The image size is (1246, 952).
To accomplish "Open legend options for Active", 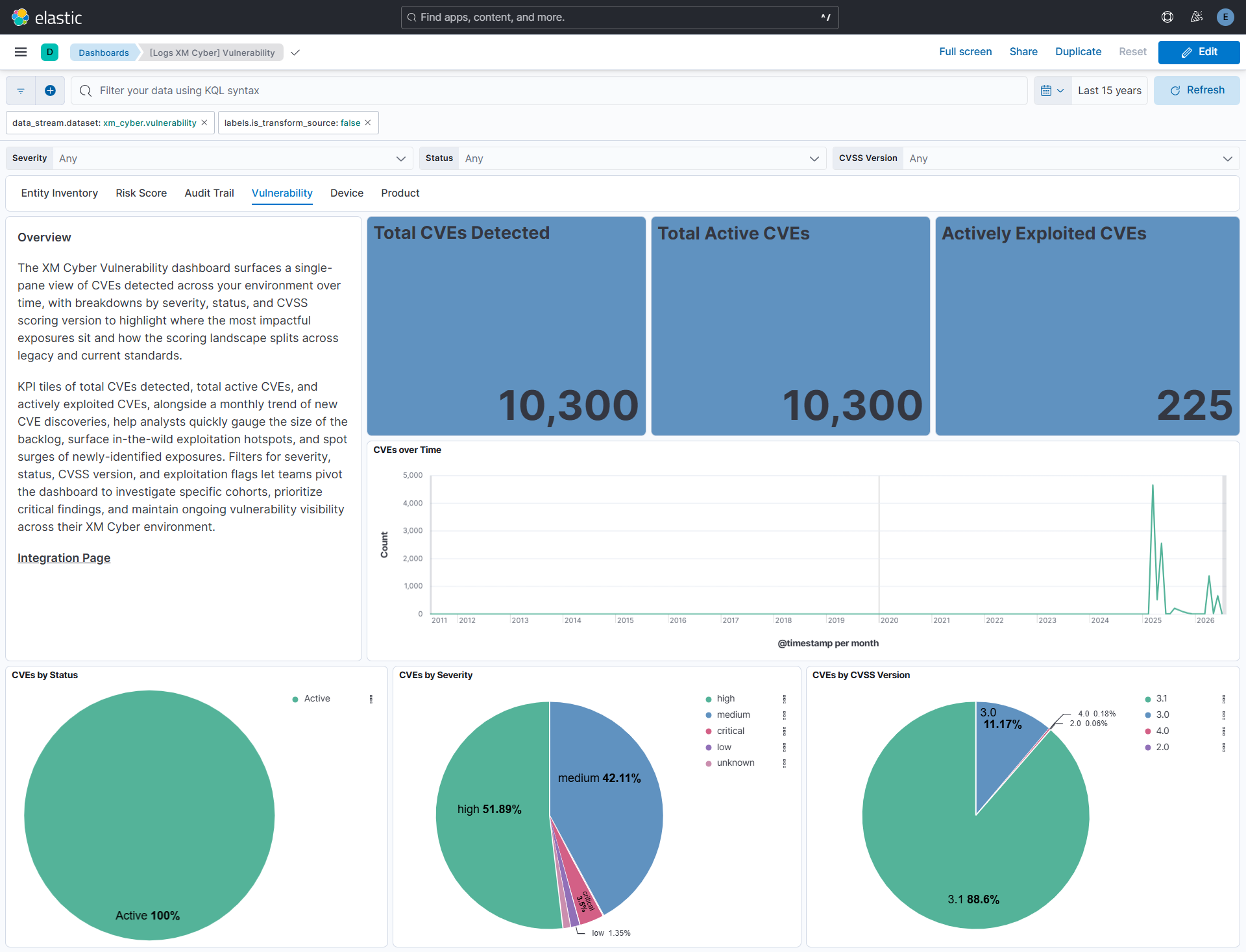I will click(x=371, y=699).
